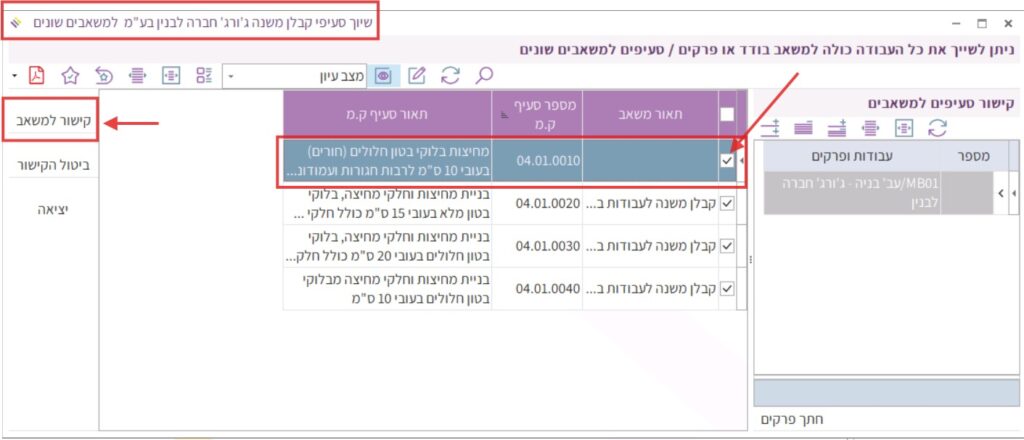Click the search magnifier icon in the toolbar
The width and height of the screenshot is (1024, 440).
click(486, 75)
